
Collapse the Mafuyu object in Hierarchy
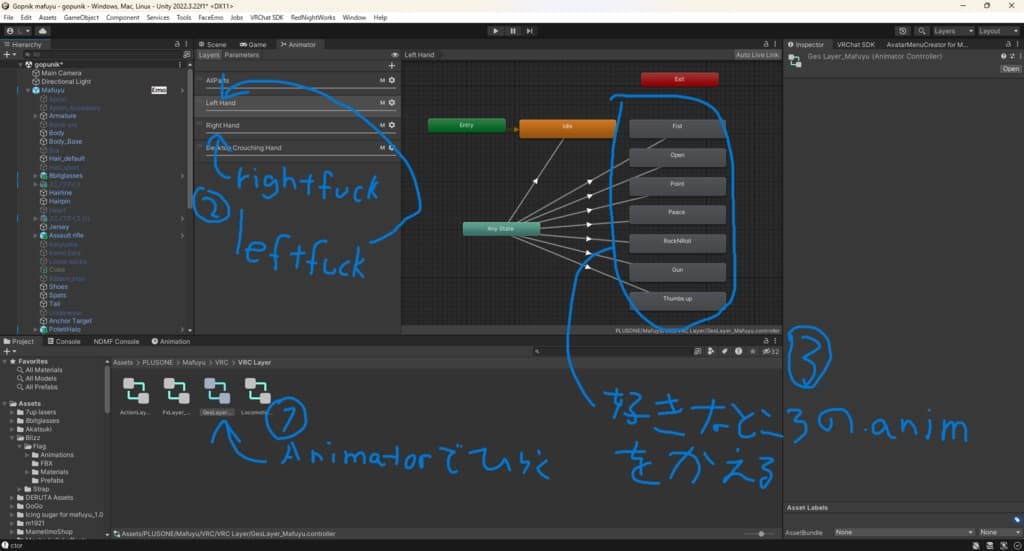coord(27,90)
